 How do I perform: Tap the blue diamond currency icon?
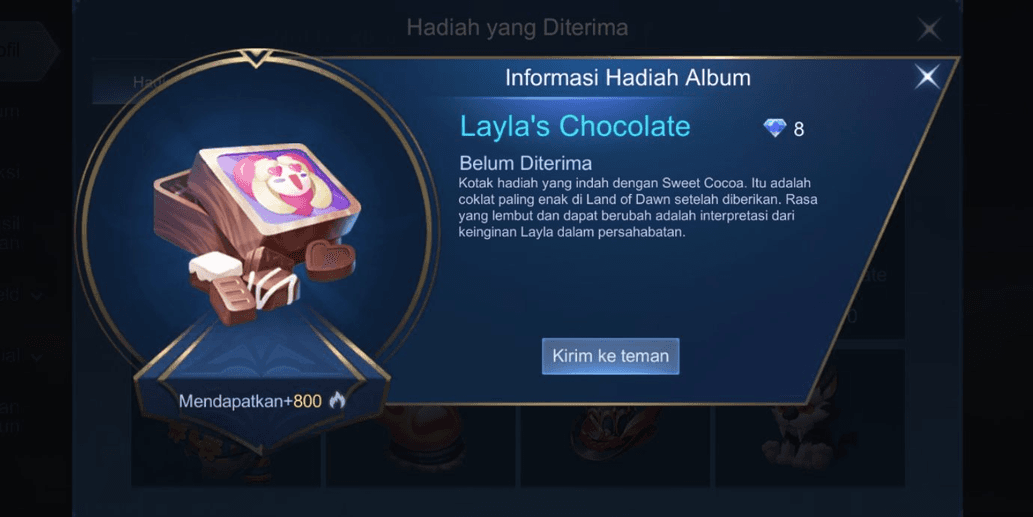(775, 127)
